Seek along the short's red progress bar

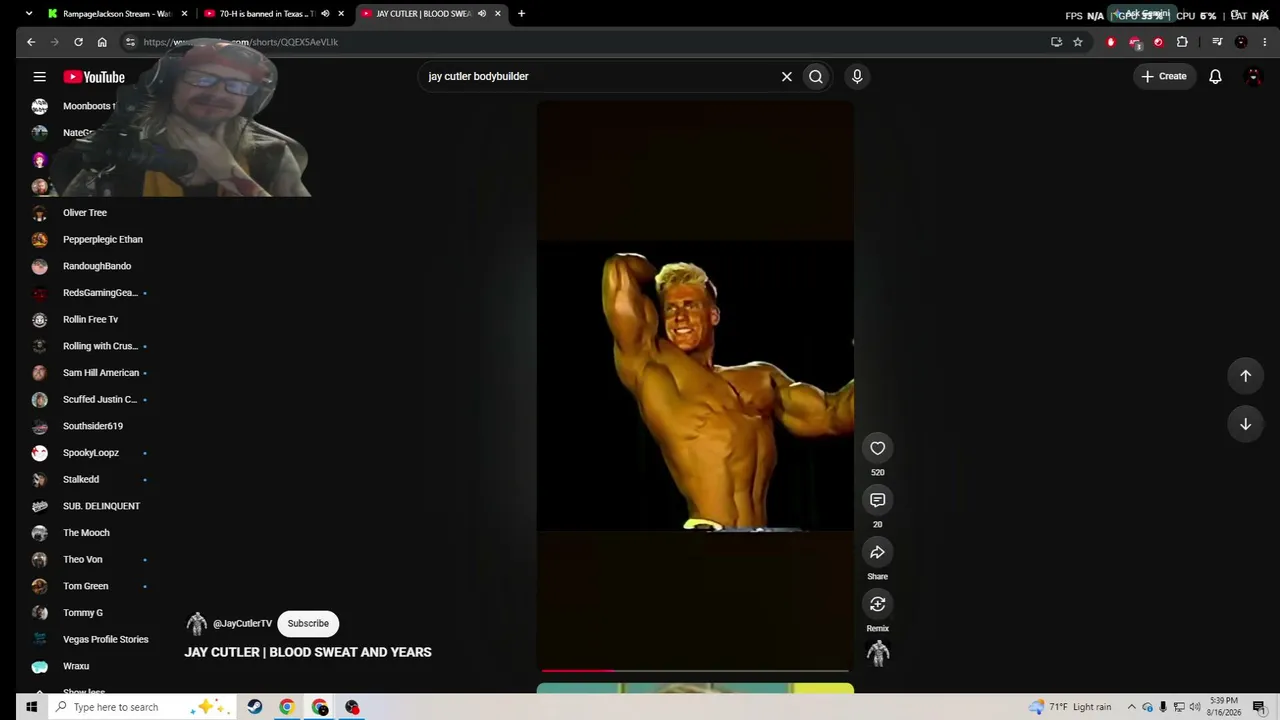click(695, 670)
